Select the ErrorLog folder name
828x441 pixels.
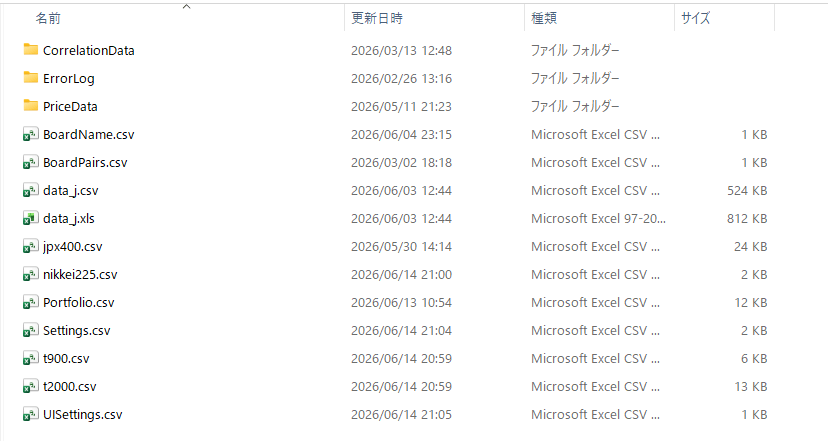(x=69, y=79)
